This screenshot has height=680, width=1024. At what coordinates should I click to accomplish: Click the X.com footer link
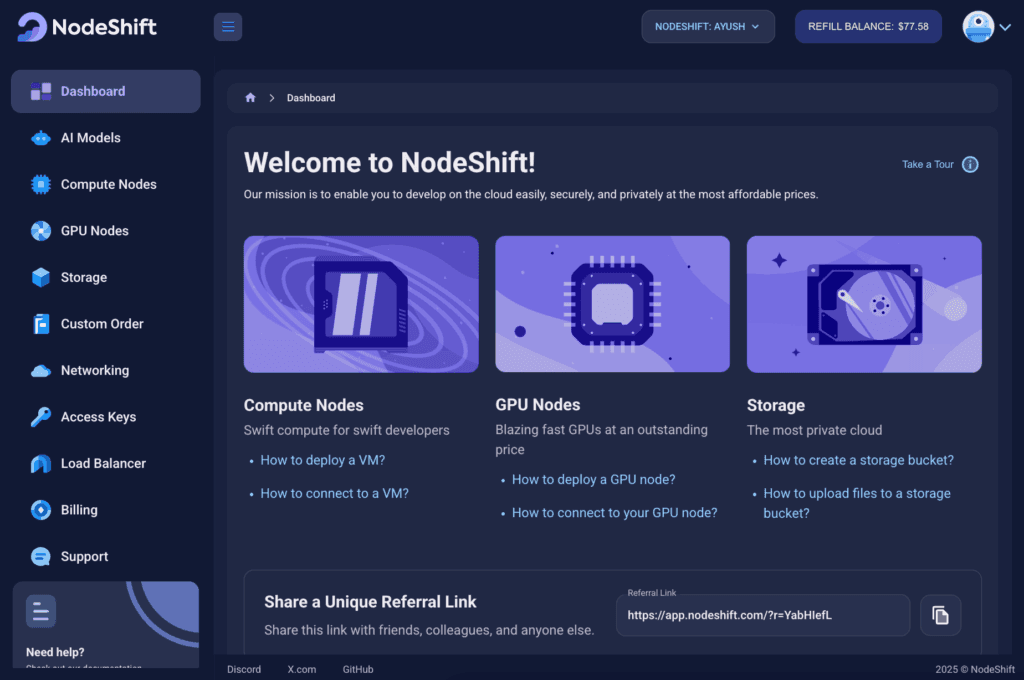click(302, 670)
